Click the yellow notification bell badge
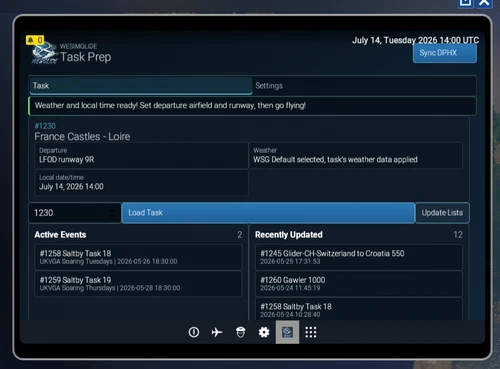 click(35, 40)
